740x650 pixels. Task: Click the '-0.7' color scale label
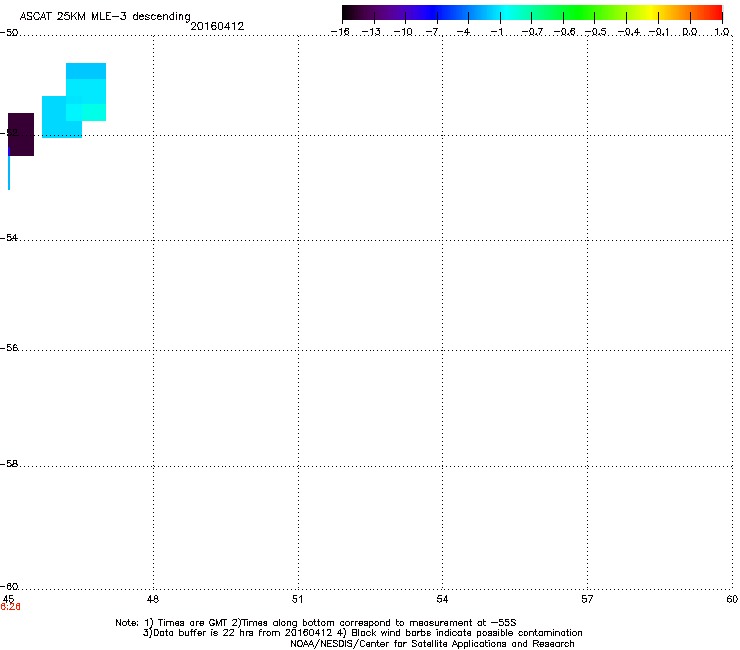coord(532,32)
